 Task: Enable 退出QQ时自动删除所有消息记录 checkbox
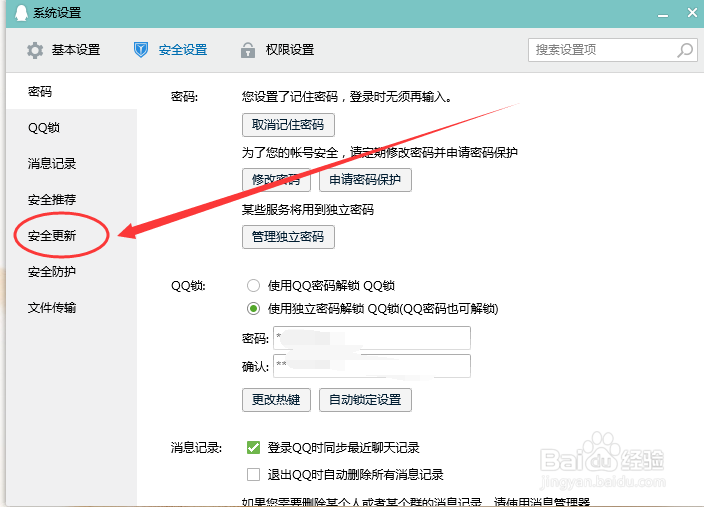(253, 474)
